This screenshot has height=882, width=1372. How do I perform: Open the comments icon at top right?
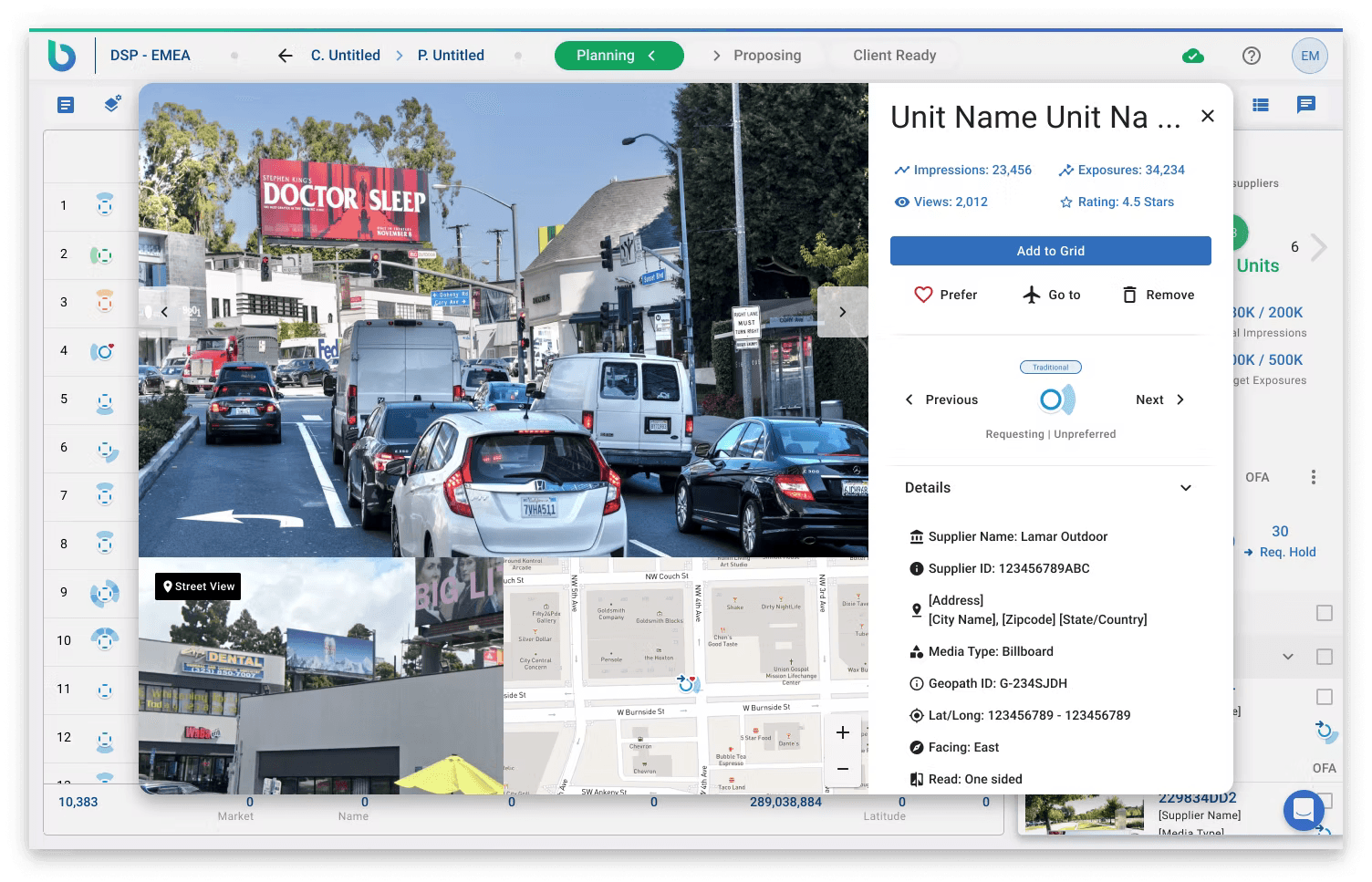click(1306, 105)
